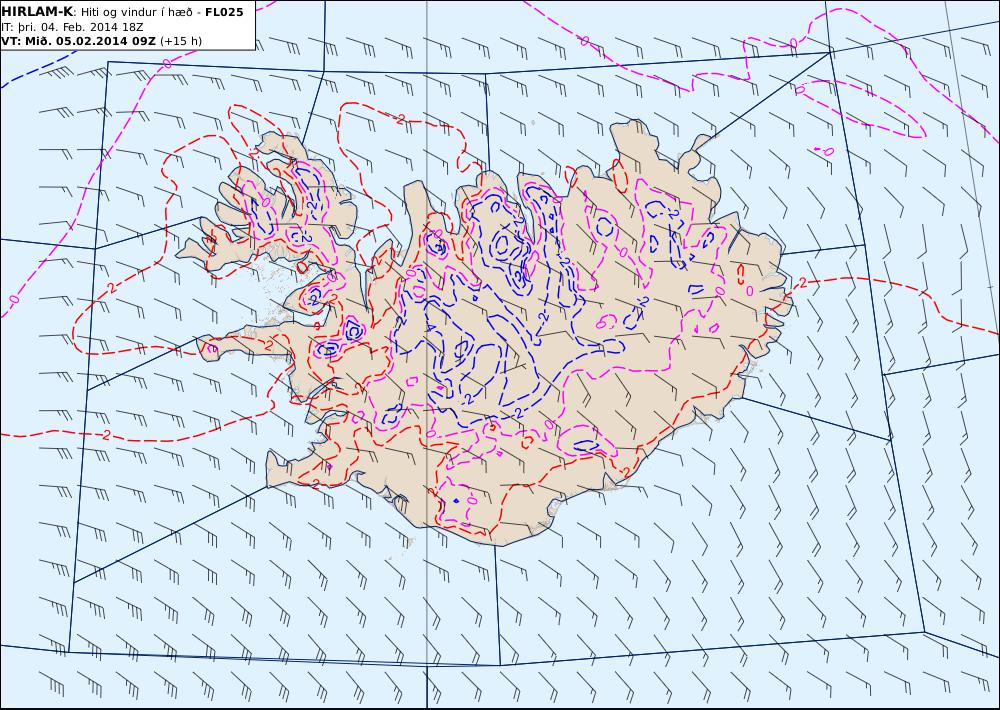1000x710 pixels.
Task: Click the '(+15 h)' forecast offset
Action: pyautogui.click(x=181, y=41)
